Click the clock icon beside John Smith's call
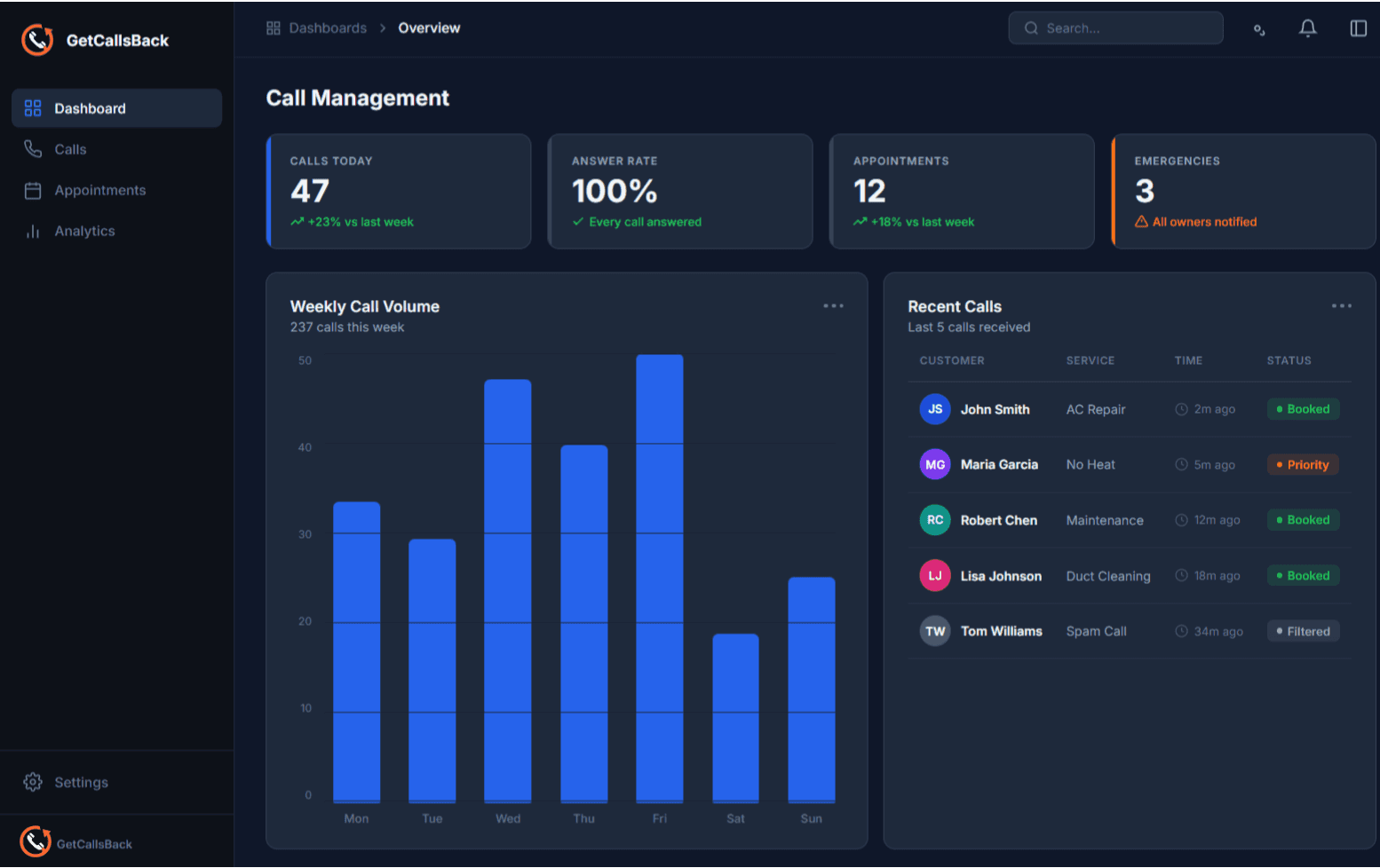This screenshot has width=1380, height=868. (1181, 409)
